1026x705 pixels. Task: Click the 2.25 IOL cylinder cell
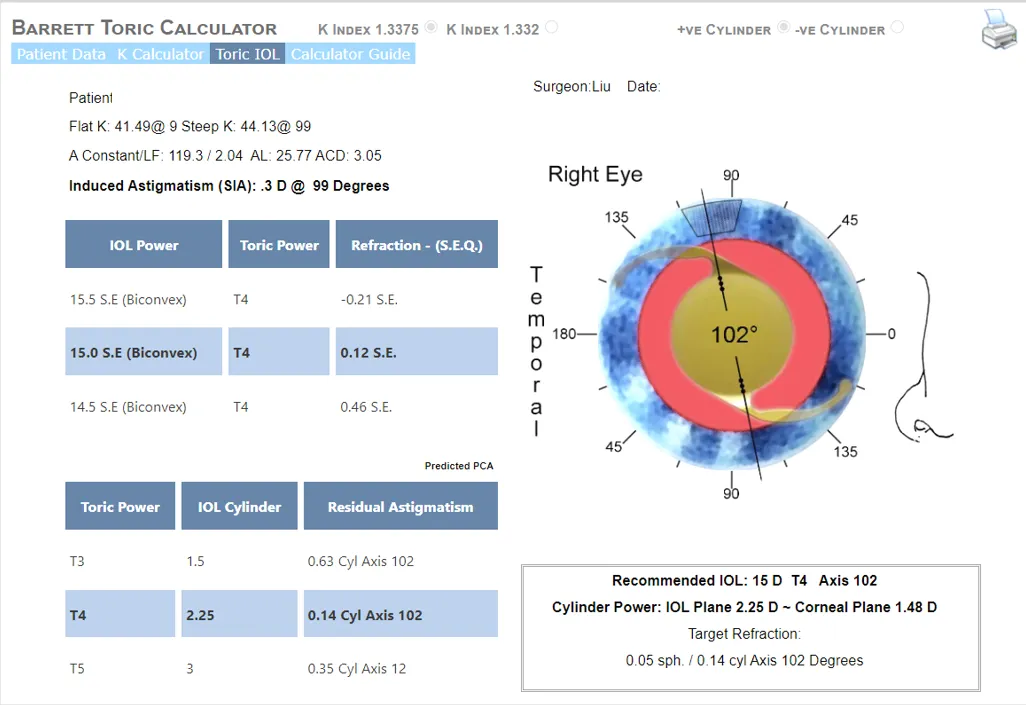[239, 614]
